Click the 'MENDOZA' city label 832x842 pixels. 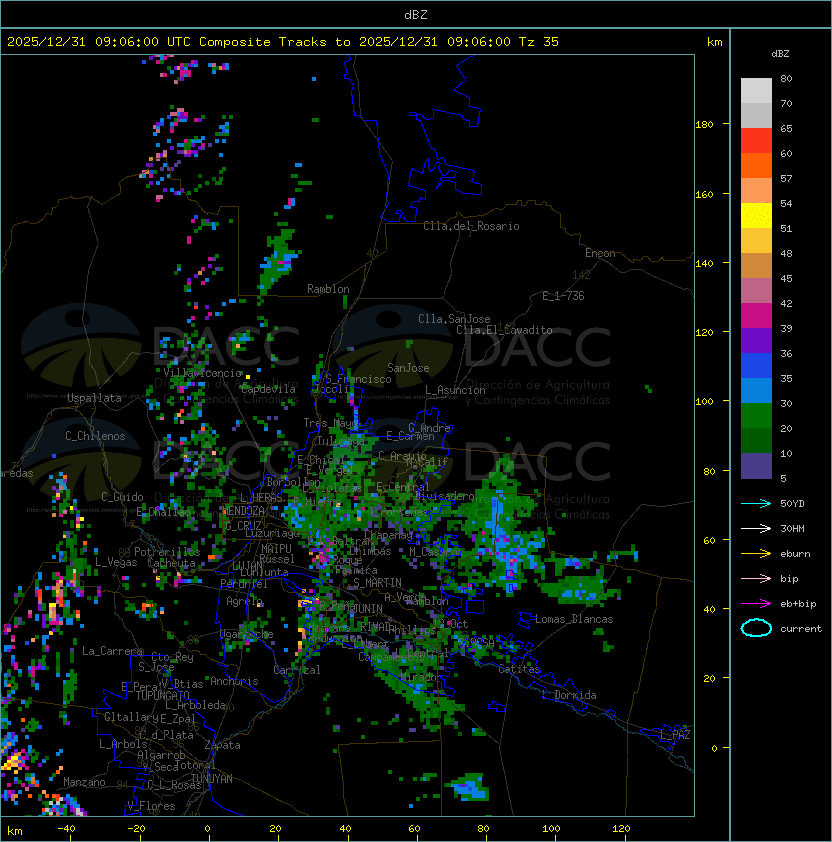[x=243, y=510]
